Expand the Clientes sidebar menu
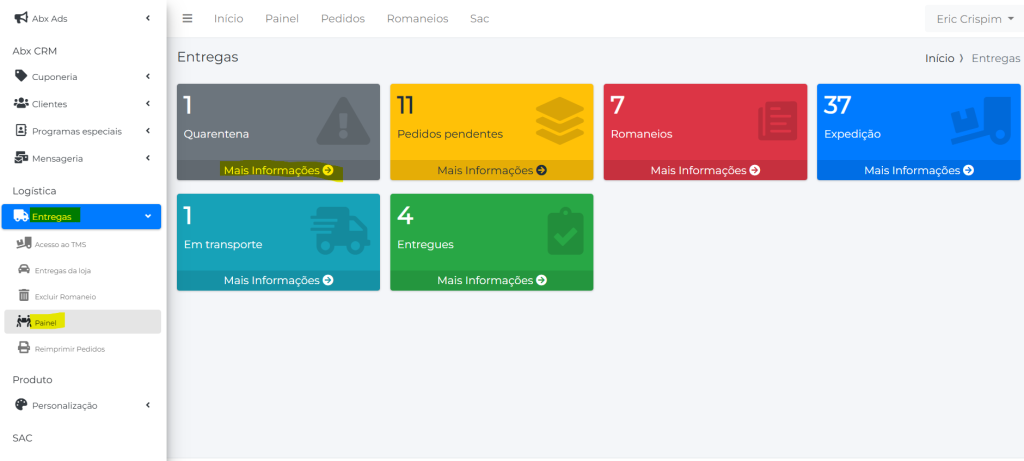The image size is (1024, 461). [x=147, y=103]
